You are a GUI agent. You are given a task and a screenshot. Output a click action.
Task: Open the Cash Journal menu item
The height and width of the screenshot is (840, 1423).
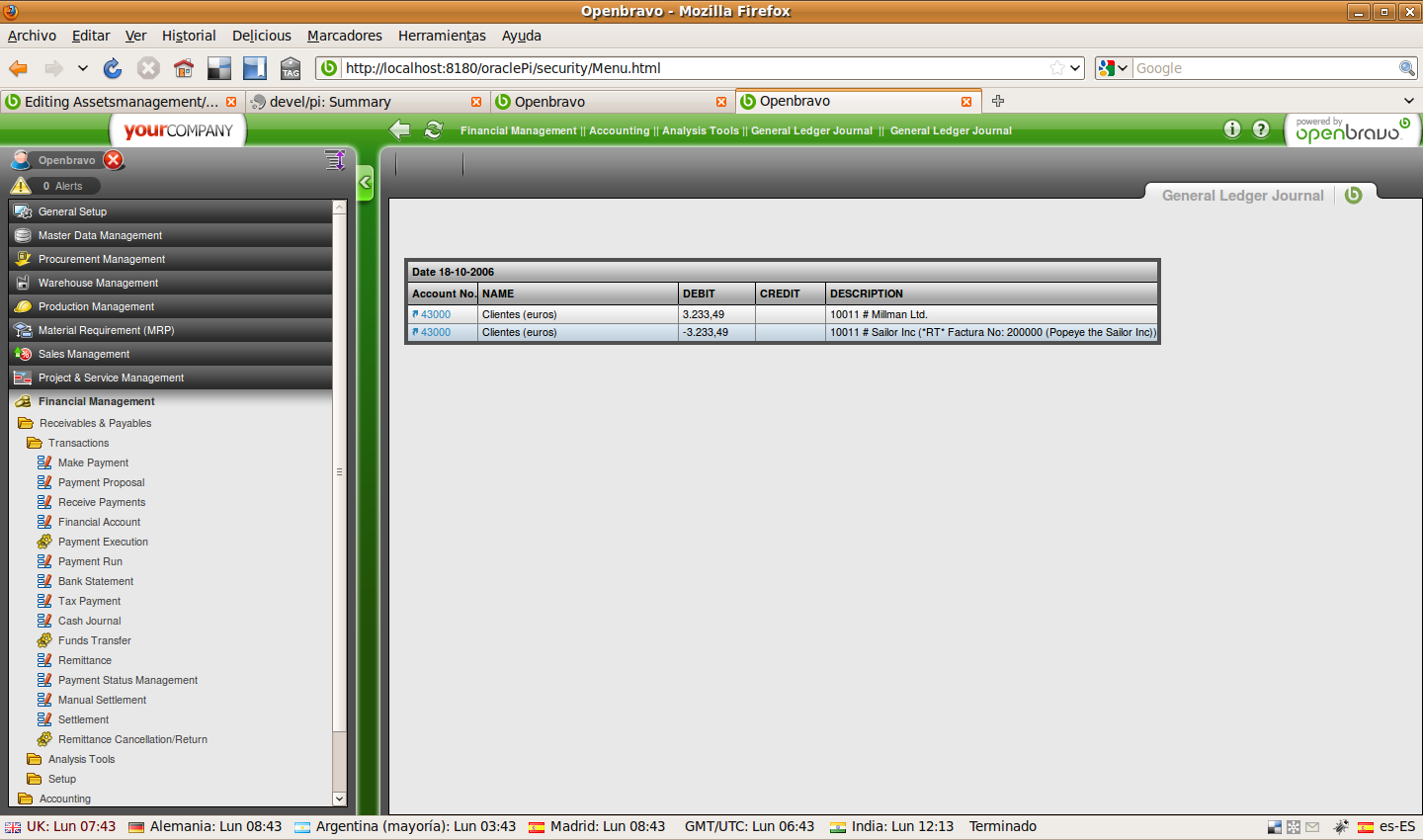[89, 621]
